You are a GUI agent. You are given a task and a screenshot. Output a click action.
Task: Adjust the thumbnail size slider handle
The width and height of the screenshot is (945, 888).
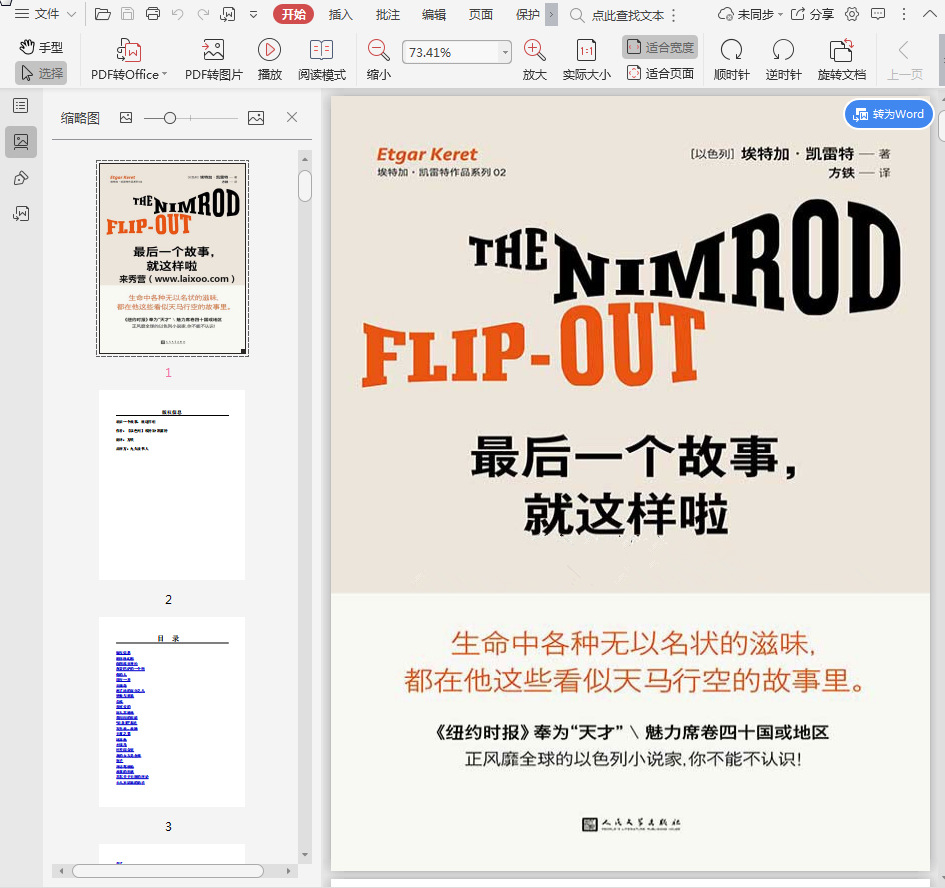(x=170, y=118)
